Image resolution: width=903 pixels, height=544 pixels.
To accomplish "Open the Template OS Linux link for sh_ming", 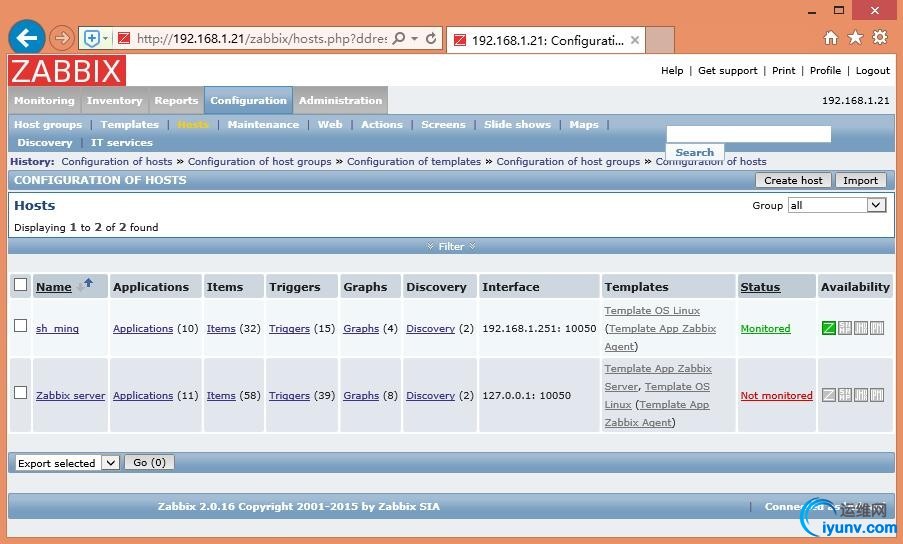I will (x=652, y=310).
